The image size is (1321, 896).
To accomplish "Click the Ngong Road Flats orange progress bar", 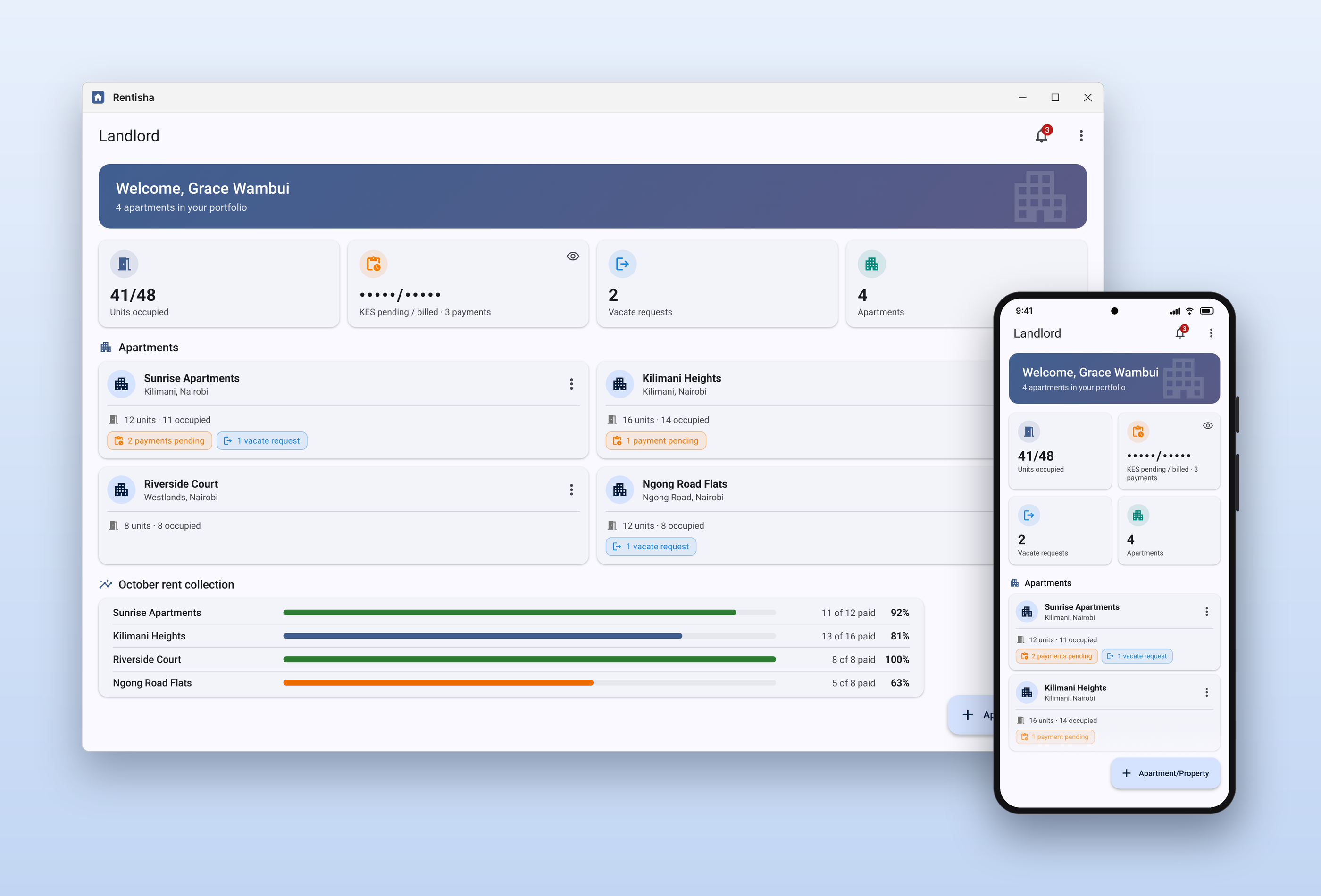I will 438,683.
